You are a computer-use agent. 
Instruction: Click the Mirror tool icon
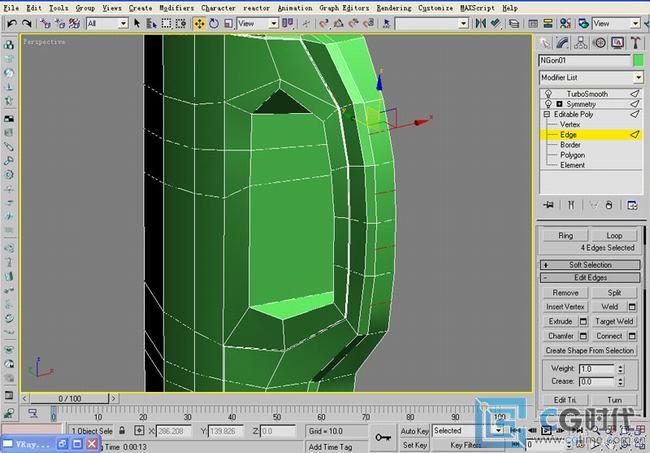pyautogui.click(x=480, y=24)
